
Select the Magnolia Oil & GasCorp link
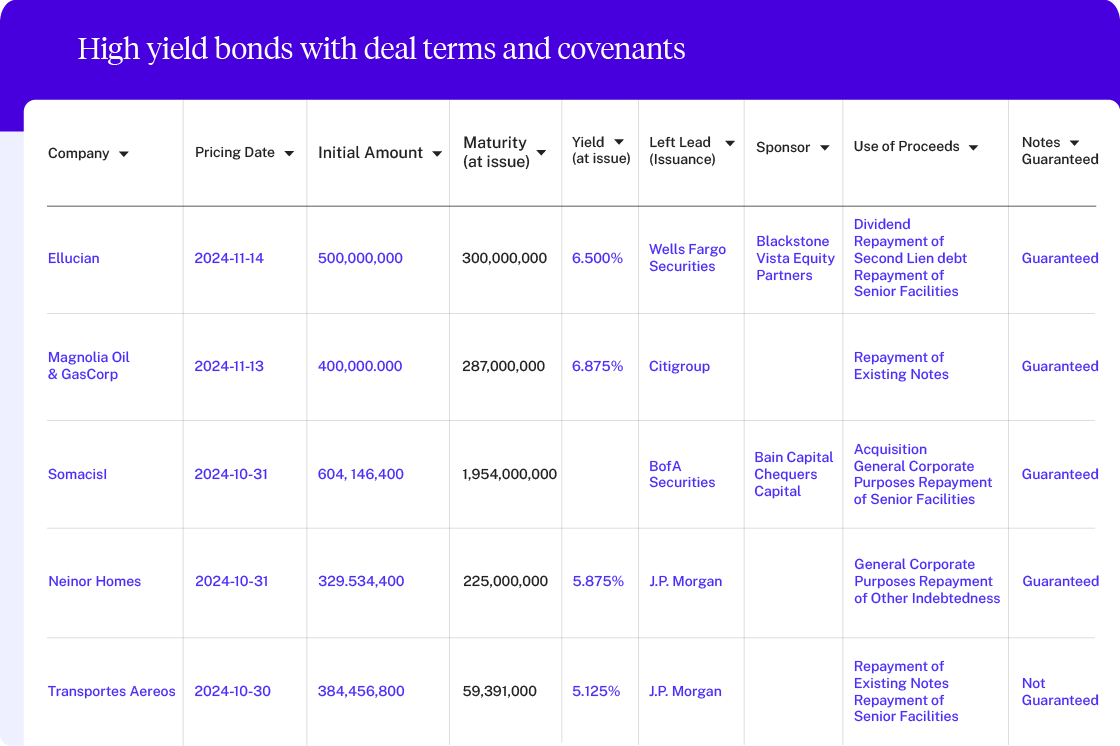click(x=88, y=366)
